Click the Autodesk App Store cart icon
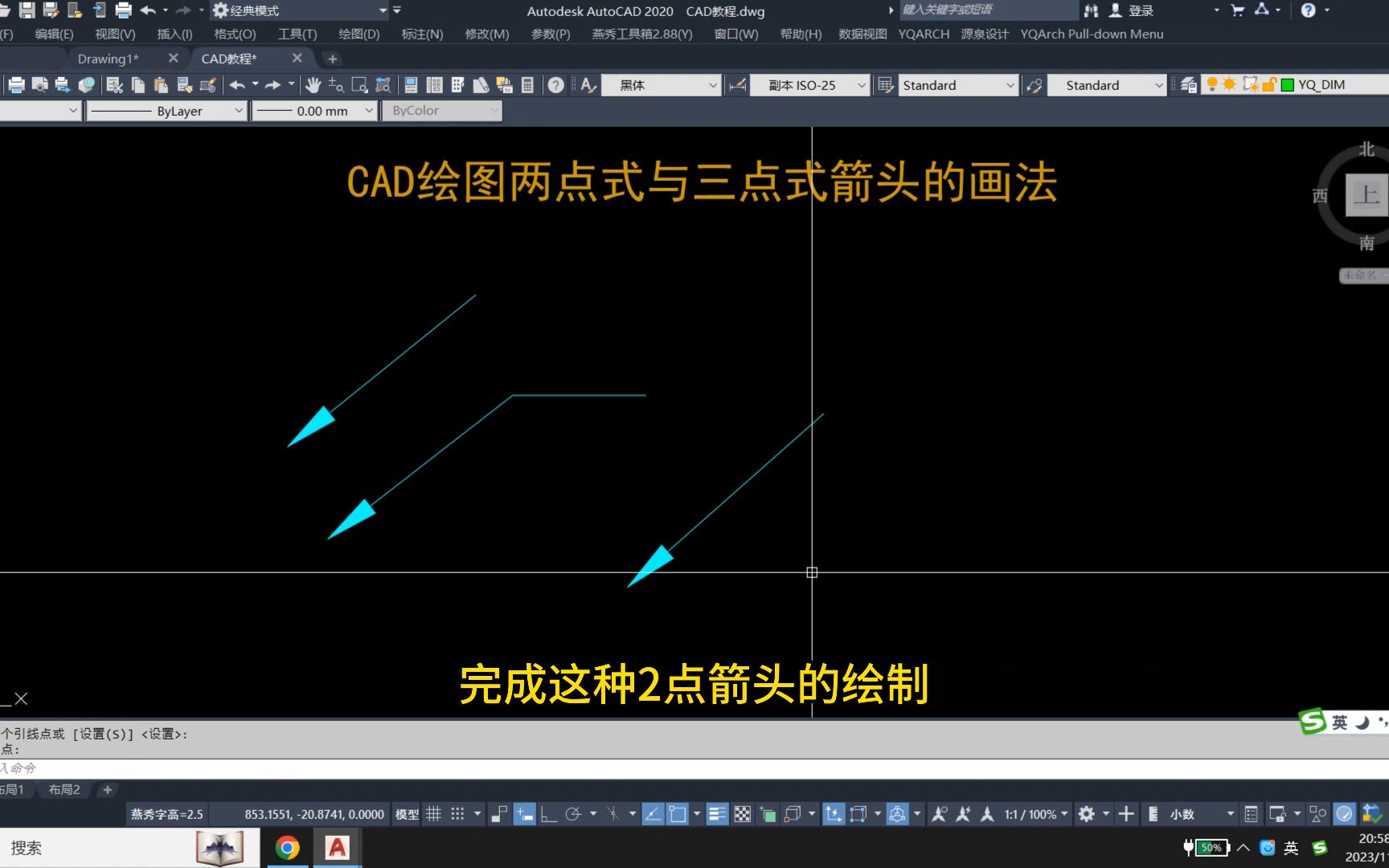1389x868 pixels. pyautogui.click(x=1238, y=10)
